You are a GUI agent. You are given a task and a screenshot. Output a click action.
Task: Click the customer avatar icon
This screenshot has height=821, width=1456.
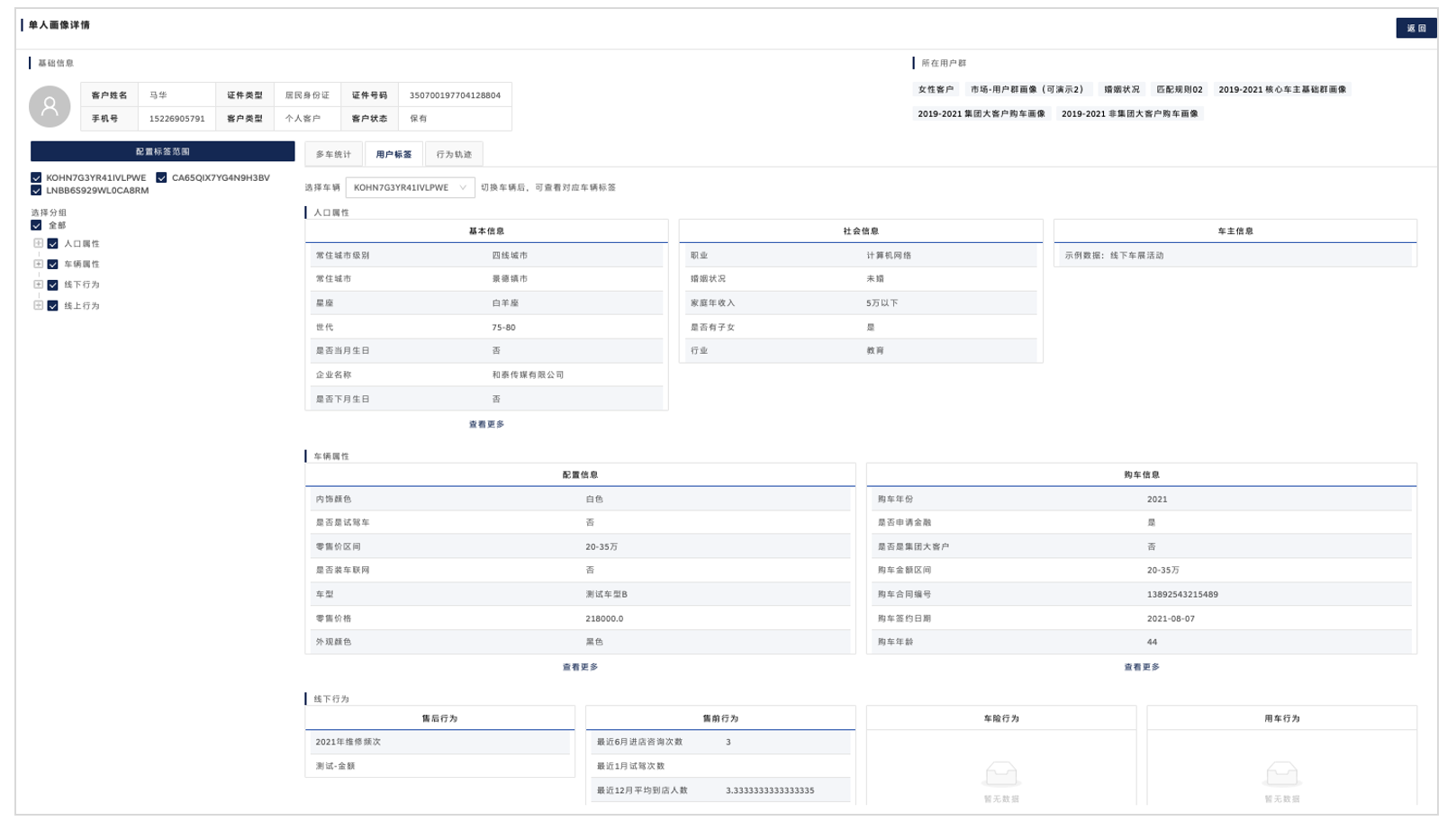pyautogui.click(x=50, y=106)
